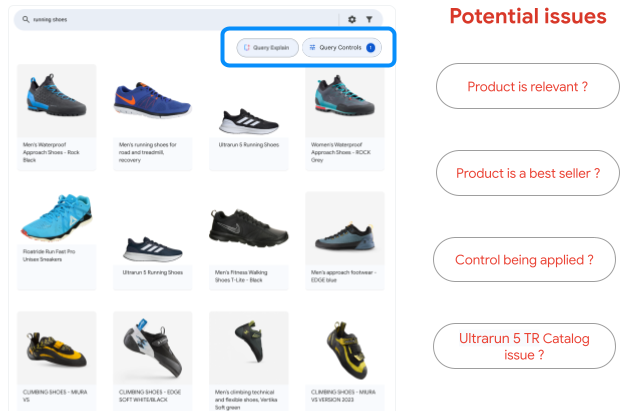Open the blue and orange running shoe image
Image resolution: width=630 pixels, height=411 pixels.
click(152, 100)
